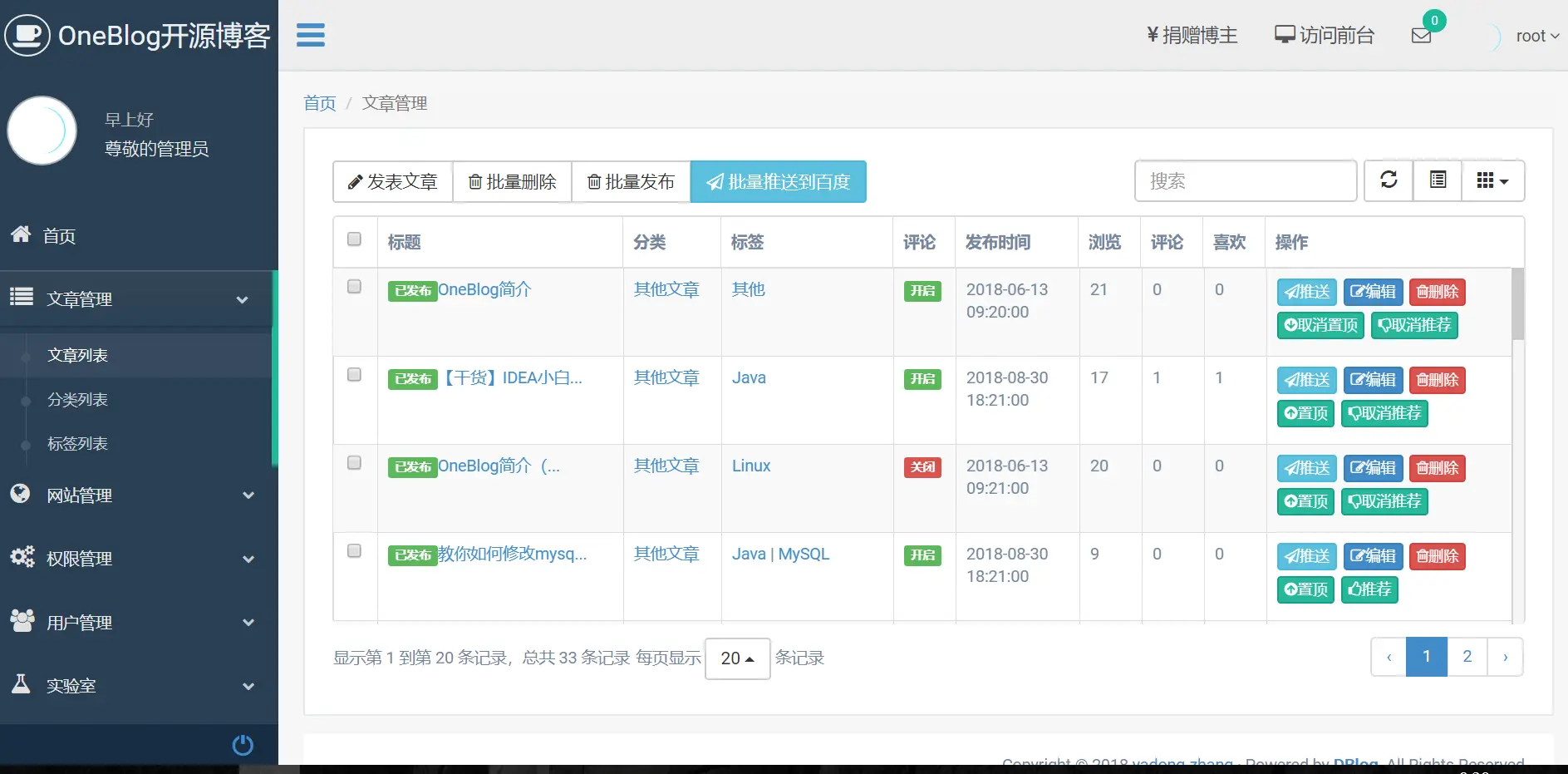
Task: Check the checkbox on OneBlog简介 row
Action: tap(354, 286)
